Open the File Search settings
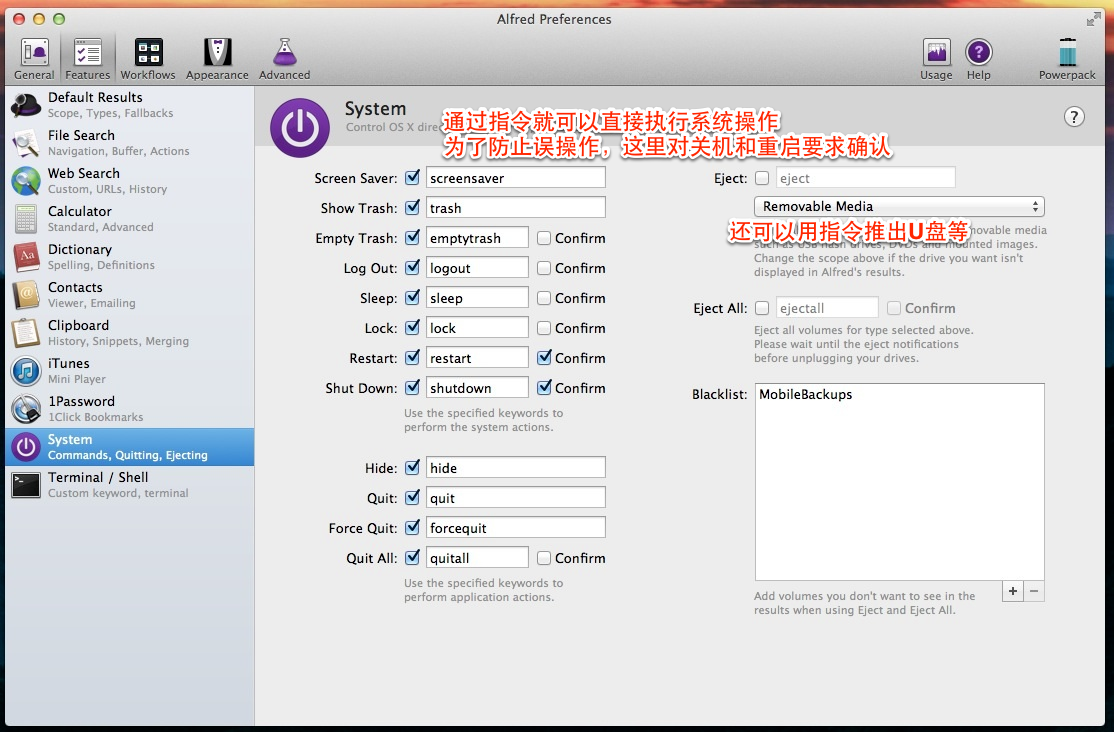This screenshot has height=732, width=1114. pyautogui.click(x=130, y=143)
